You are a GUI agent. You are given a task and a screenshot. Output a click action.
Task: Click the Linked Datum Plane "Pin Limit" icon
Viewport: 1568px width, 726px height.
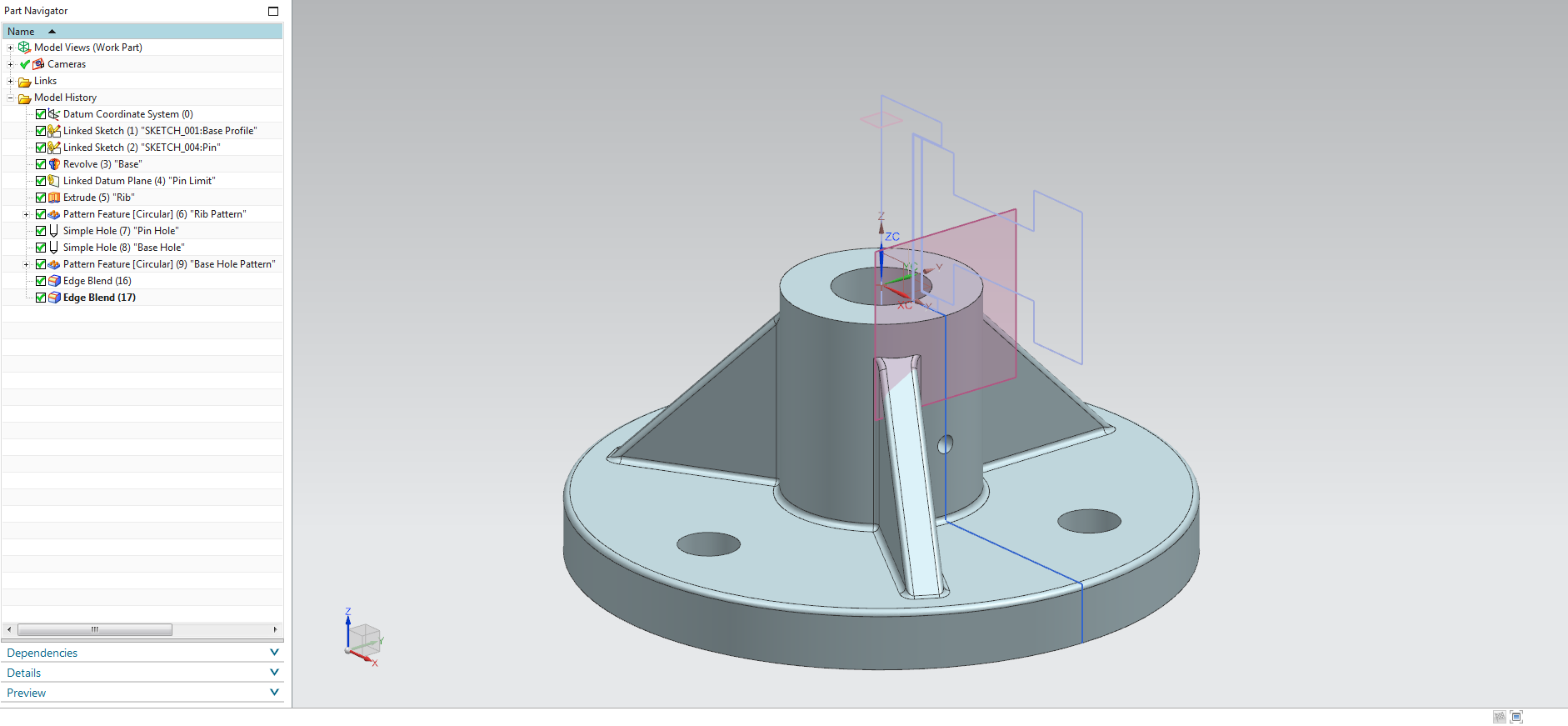[x=54, y=181]
